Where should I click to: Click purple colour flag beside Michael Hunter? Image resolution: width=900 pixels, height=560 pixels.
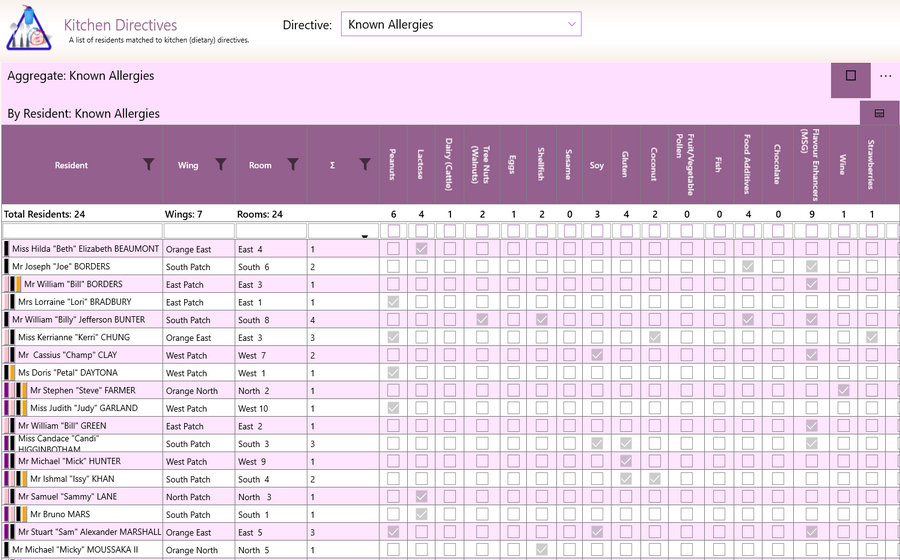6,461
